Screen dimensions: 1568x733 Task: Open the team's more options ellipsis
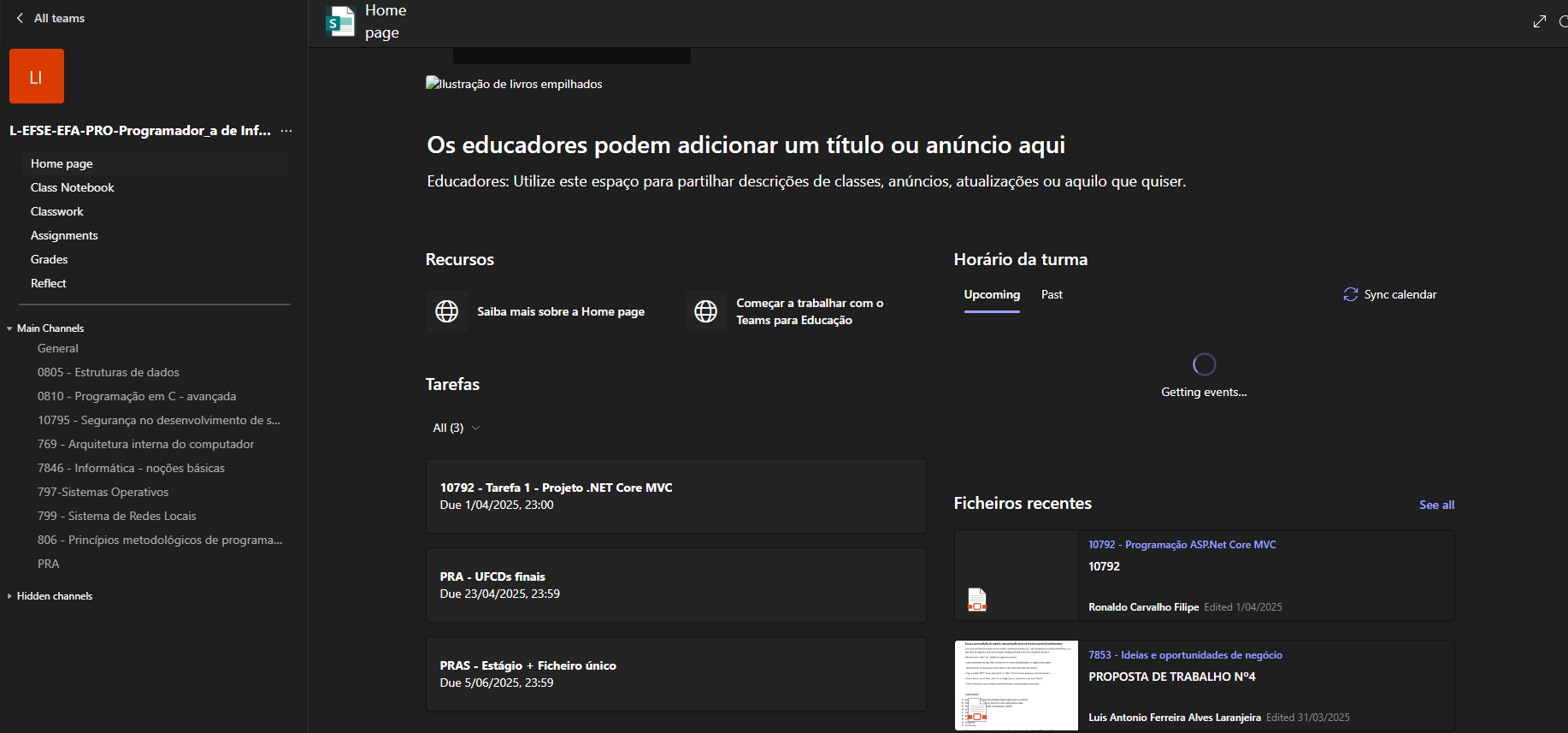[x=286, y=131]
